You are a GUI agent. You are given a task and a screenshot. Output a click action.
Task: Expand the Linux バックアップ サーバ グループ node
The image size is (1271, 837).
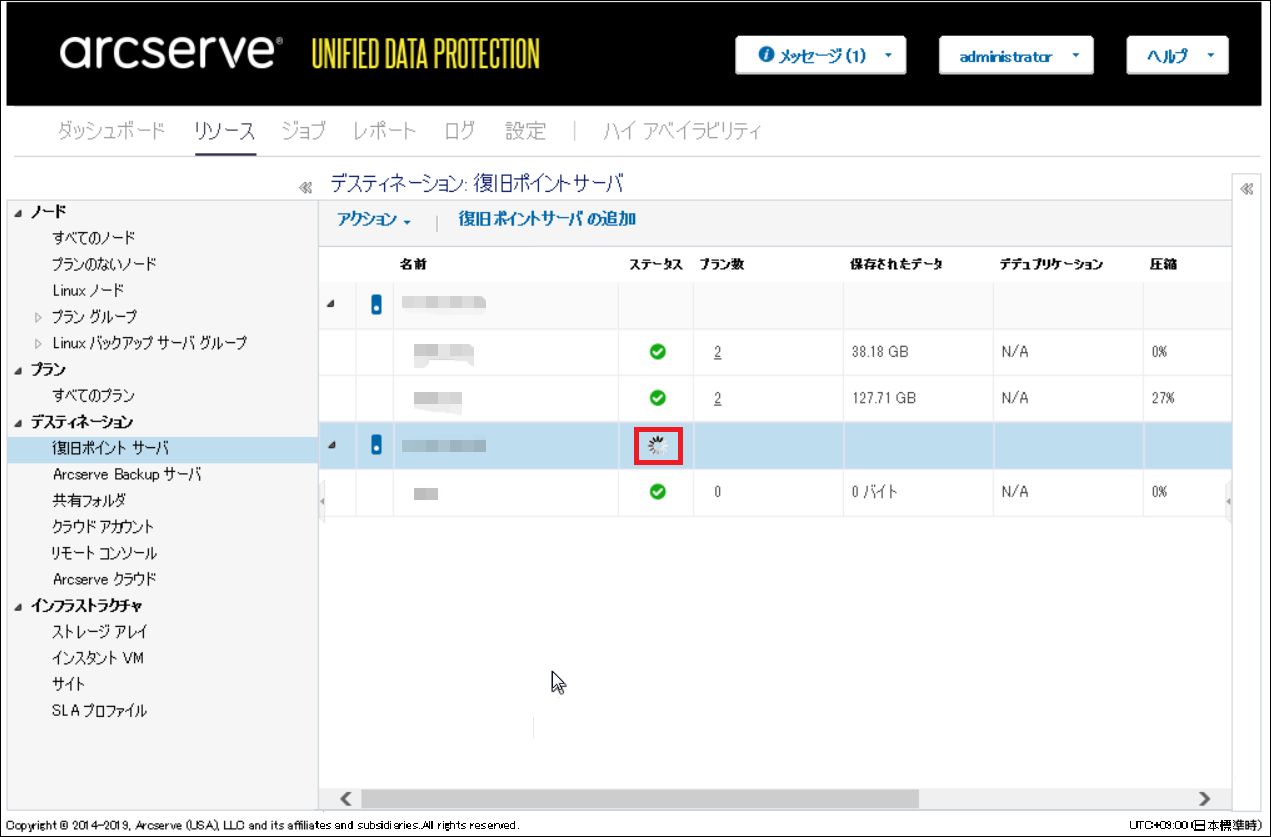coord(39,343)
